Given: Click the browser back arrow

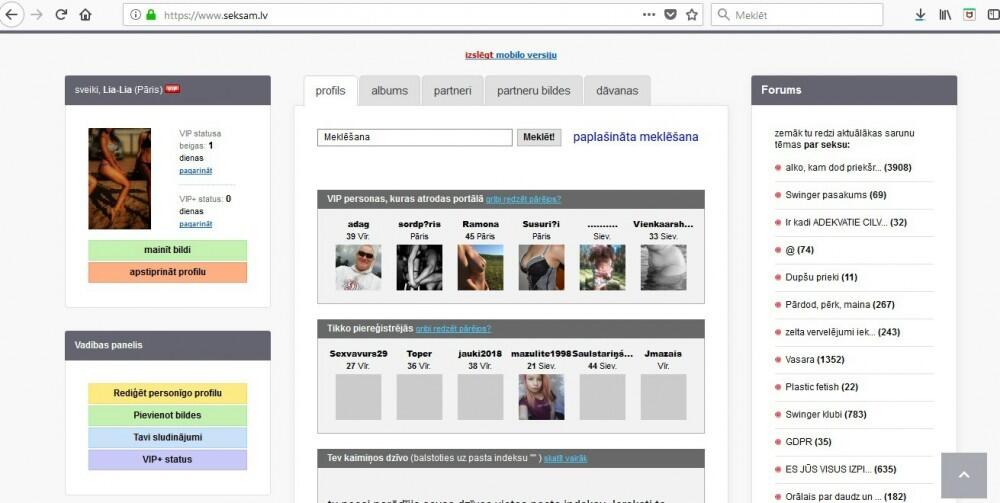Looking at the screenshot, I should click(x=12, y=15).
